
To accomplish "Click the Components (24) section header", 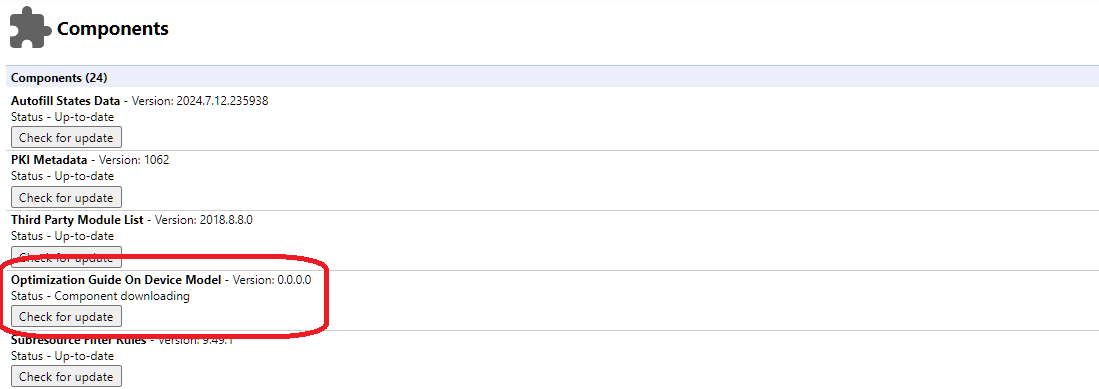I will pyautogui.click(x=59, y=78).
